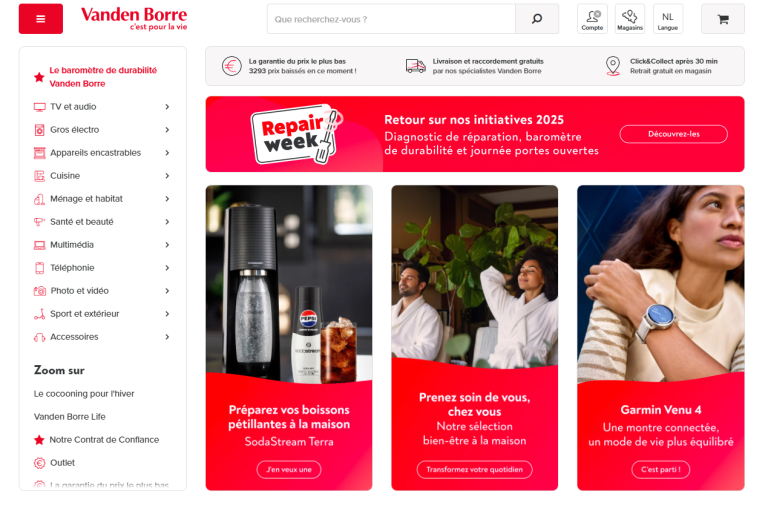Viewport: 768px width, 505px height.
Task: Open the shopping cart icon
Action: 722,19
